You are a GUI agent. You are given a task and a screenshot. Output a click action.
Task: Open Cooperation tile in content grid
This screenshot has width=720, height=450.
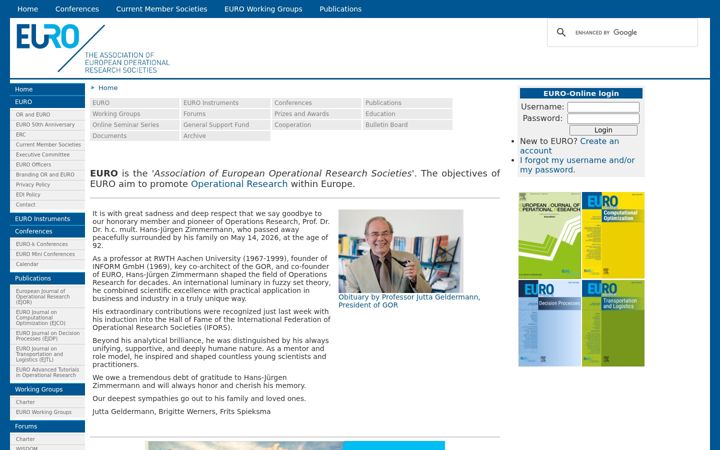[316, 125]
